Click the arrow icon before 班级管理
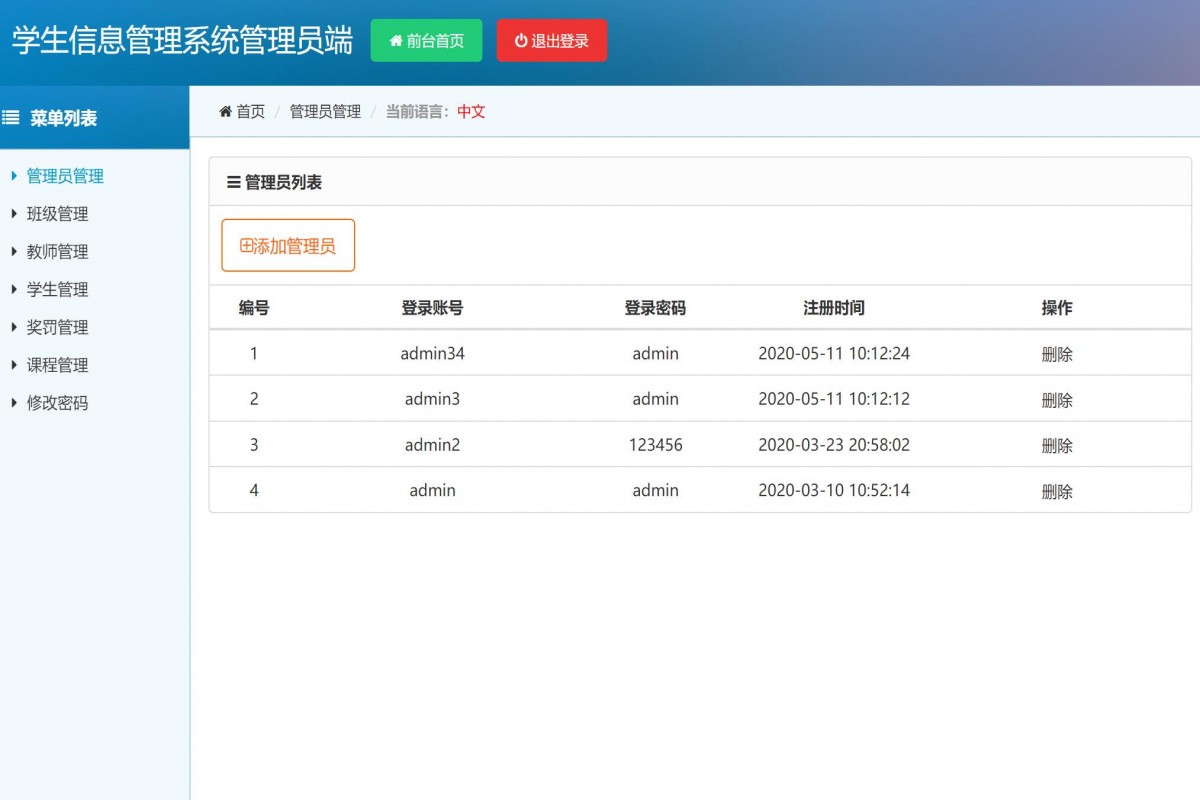Image resolution: width=1200 pixels, height=800 pixels. tap(12, 214)
